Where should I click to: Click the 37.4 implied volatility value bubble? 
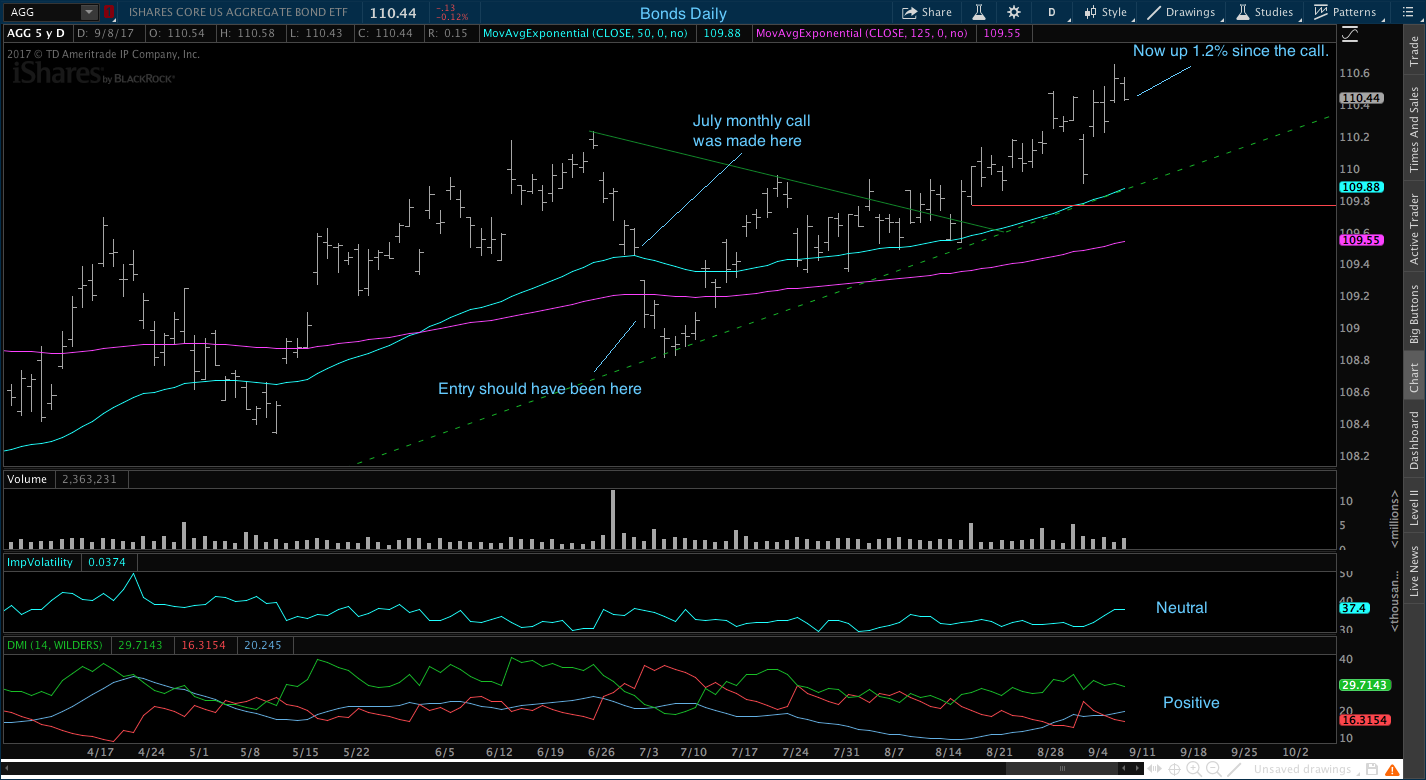[x=1353, y=607]
